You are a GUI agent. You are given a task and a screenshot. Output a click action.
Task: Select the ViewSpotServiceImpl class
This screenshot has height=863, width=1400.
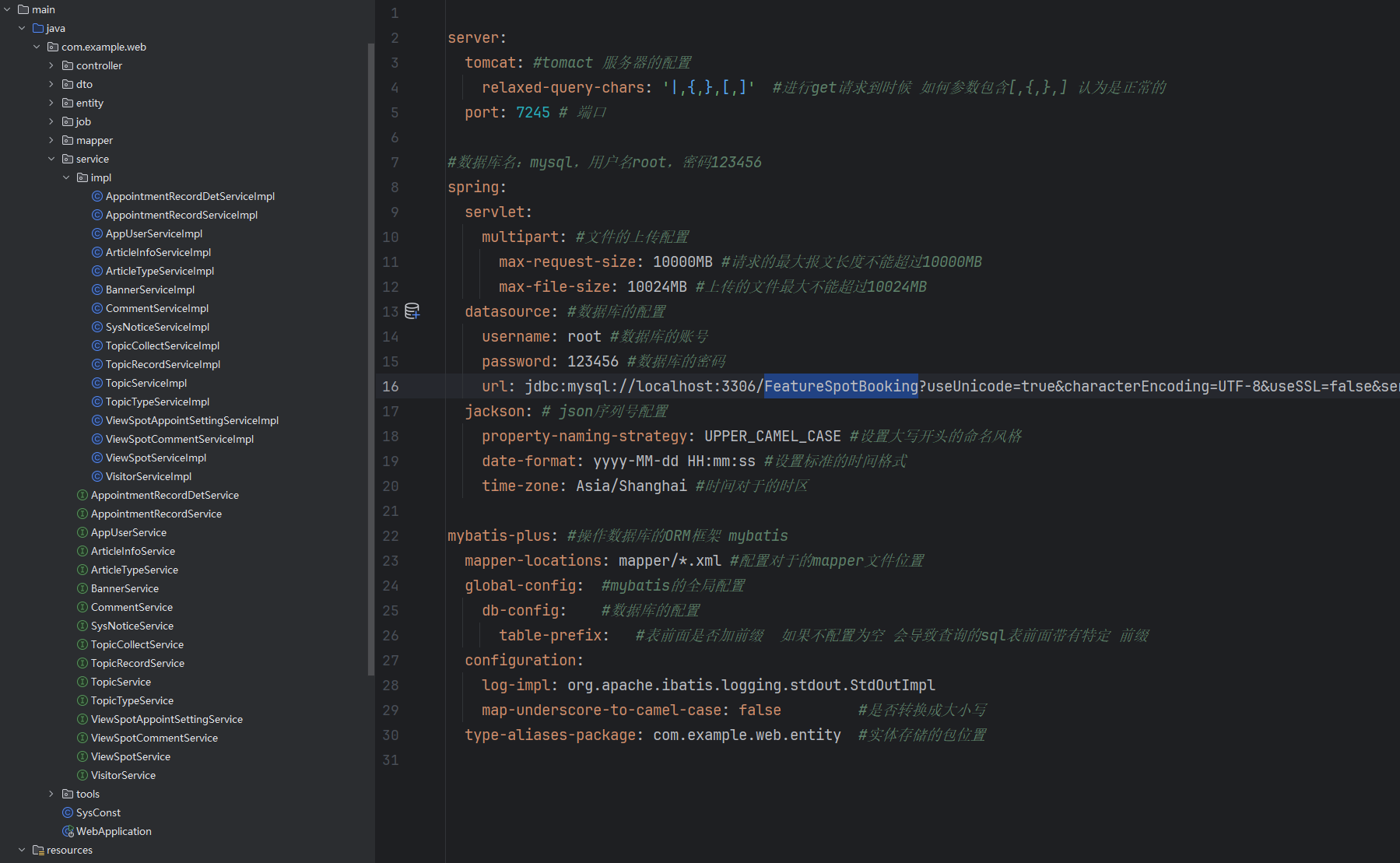click(x=156, y=458)
